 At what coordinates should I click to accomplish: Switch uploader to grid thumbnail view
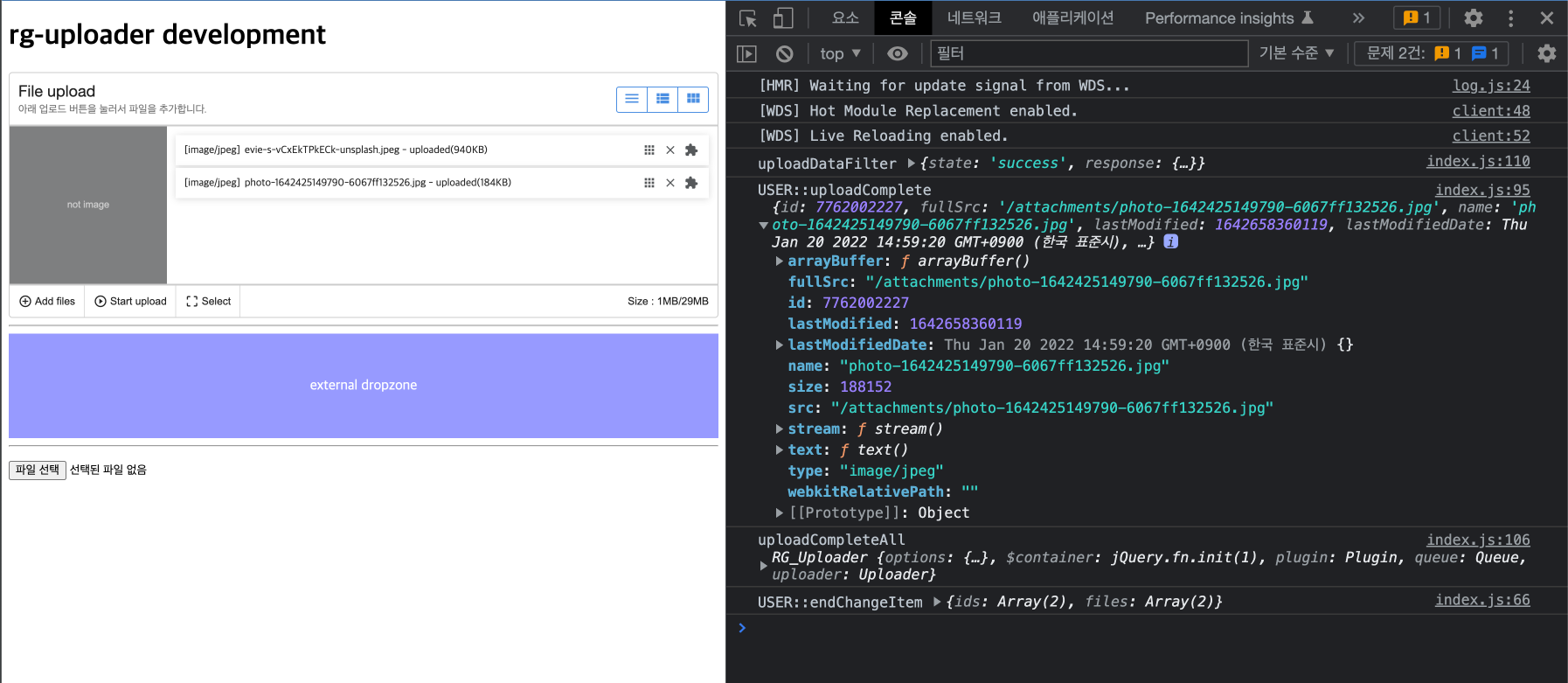[693, 99]
